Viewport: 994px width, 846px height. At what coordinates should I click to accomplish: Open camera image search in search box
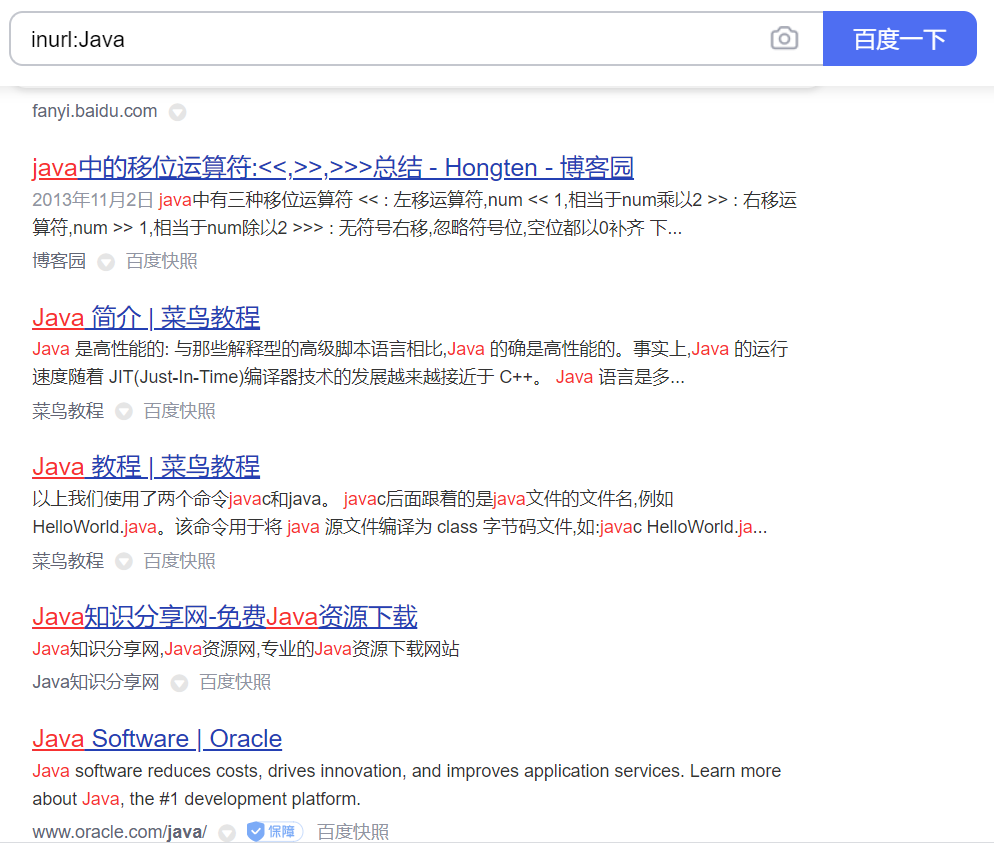pos(784,39)
